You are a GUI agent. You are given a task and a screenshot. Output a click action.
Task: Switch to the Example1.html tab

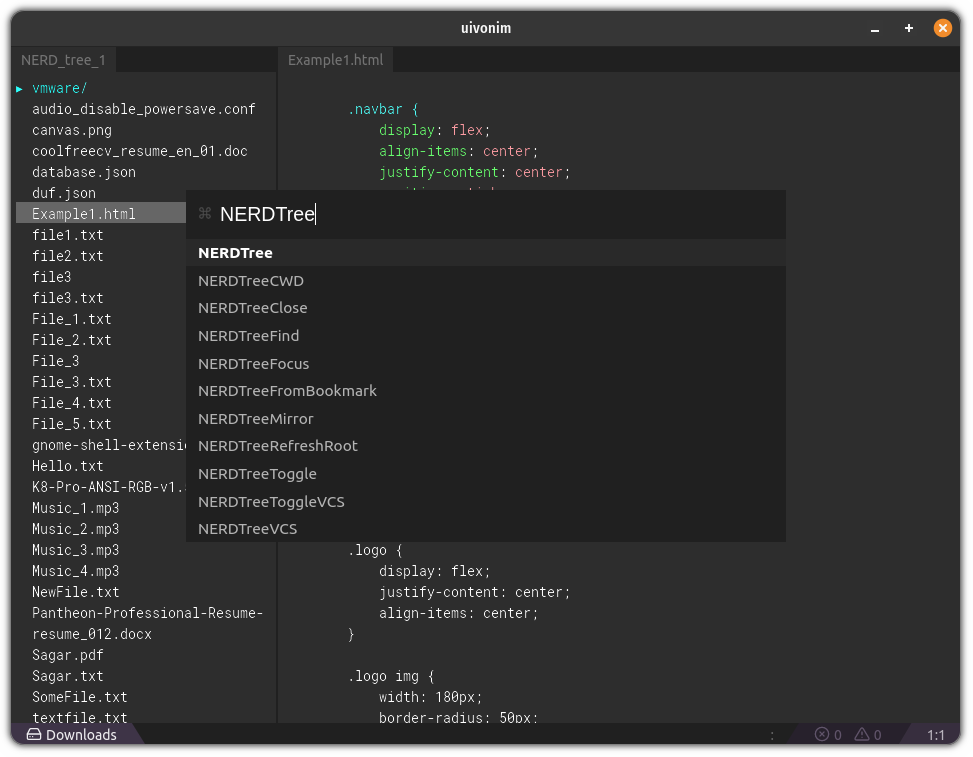[335, 60]
